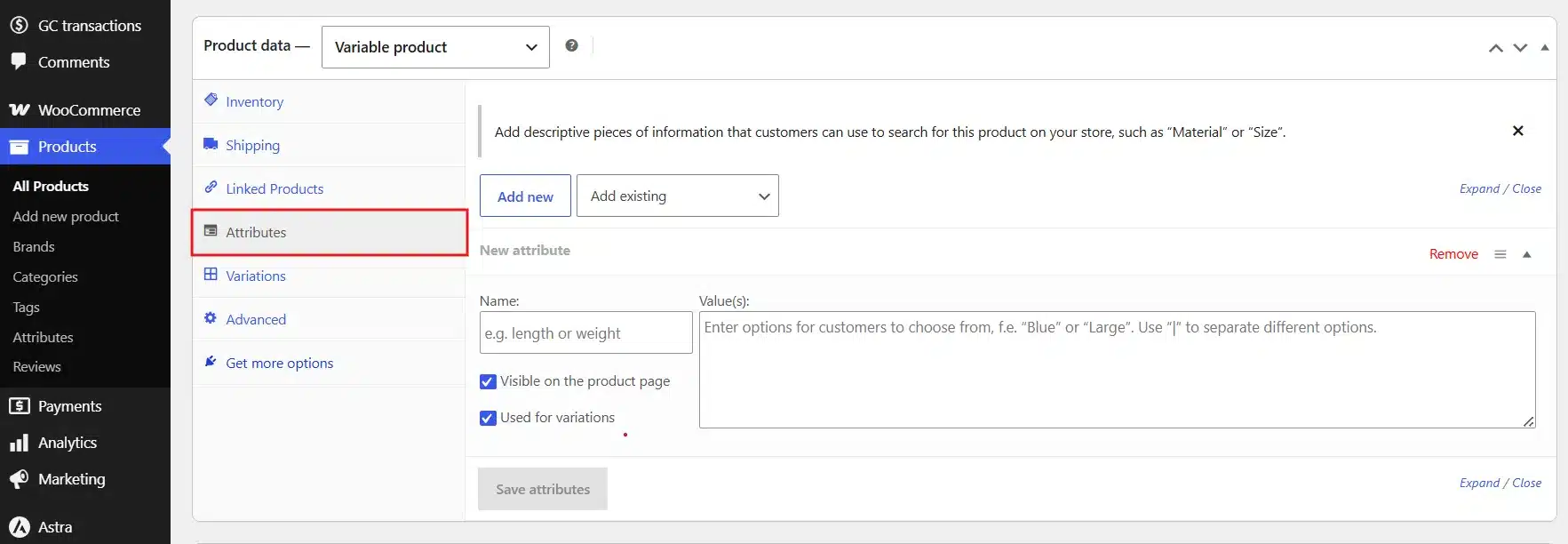The height and width of the screenshot is (544, 1568).
Task: Open Add new product submenu
Action: coord(66,216)
